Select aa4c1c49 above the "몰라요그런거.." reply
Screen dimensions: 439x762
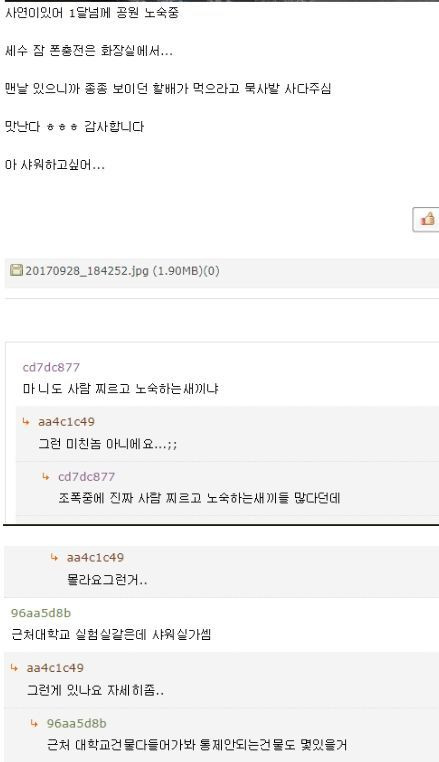pos(95,557)
